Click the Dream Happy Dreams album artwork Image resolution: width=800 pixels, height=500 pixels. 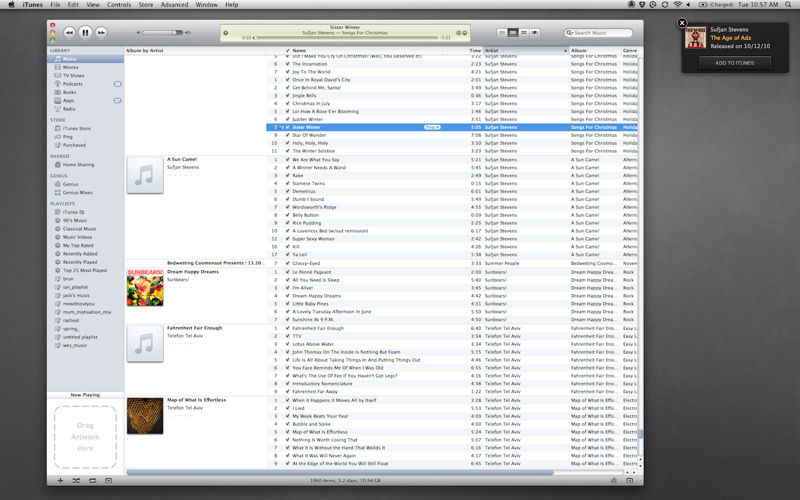[x=145, y=288]
